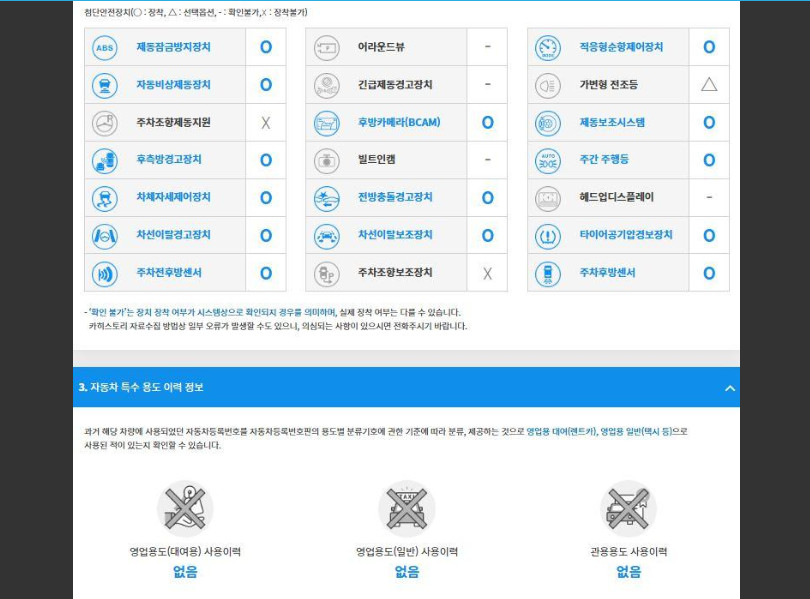Click 없음 under 영업용도(대여용) 사용이력
810x599 pixels.
pyautogui.click(x=185, y=572)
